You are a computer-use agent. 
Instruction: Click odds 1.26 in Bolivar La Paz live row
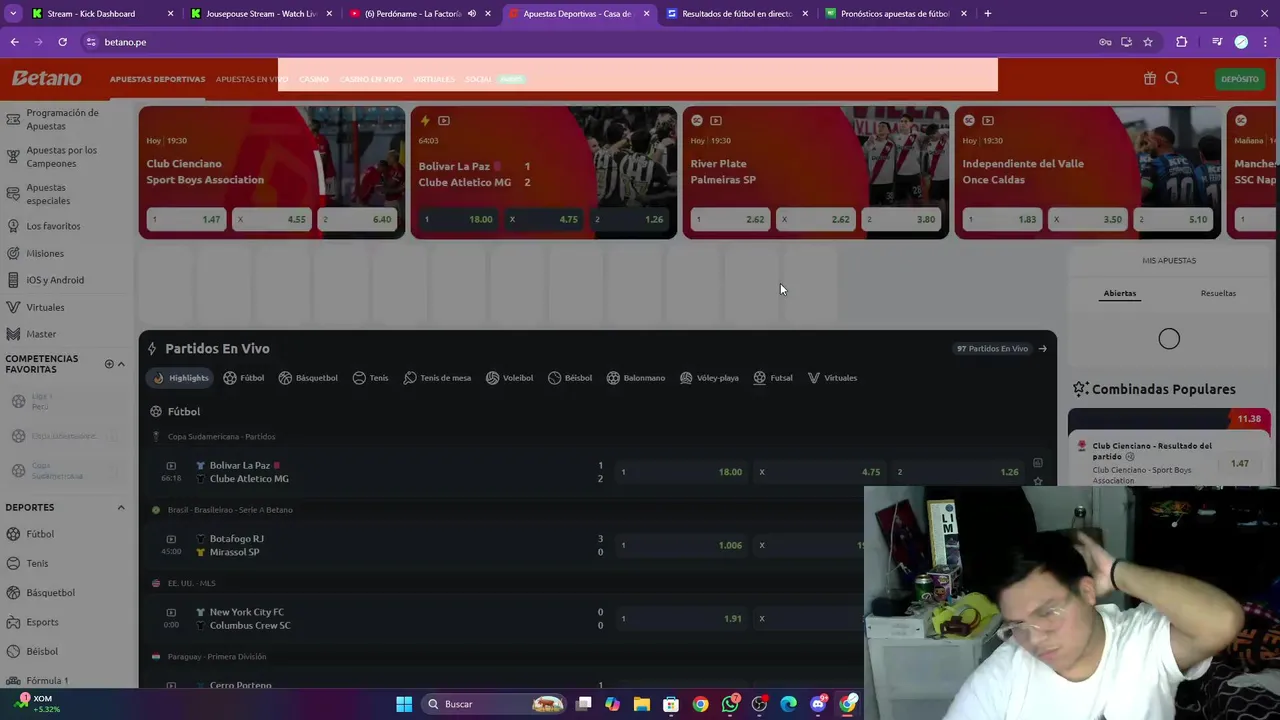click(x=958, y=472)
